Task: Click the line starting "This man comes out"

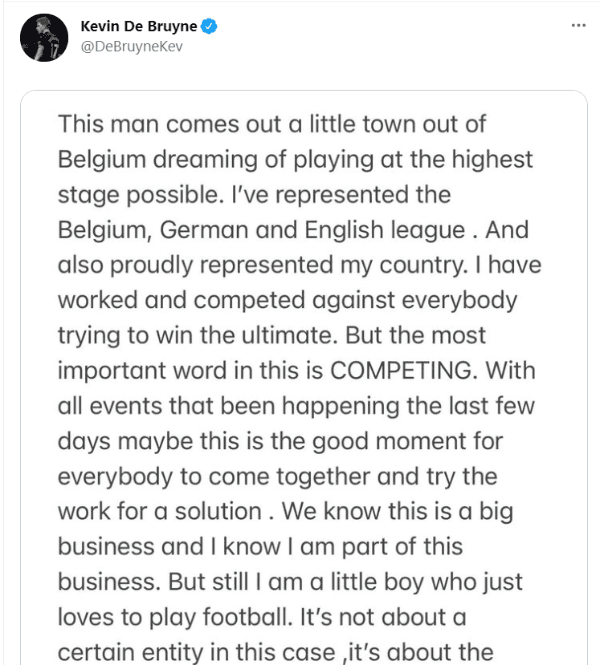Action: [x=285, y=124]
